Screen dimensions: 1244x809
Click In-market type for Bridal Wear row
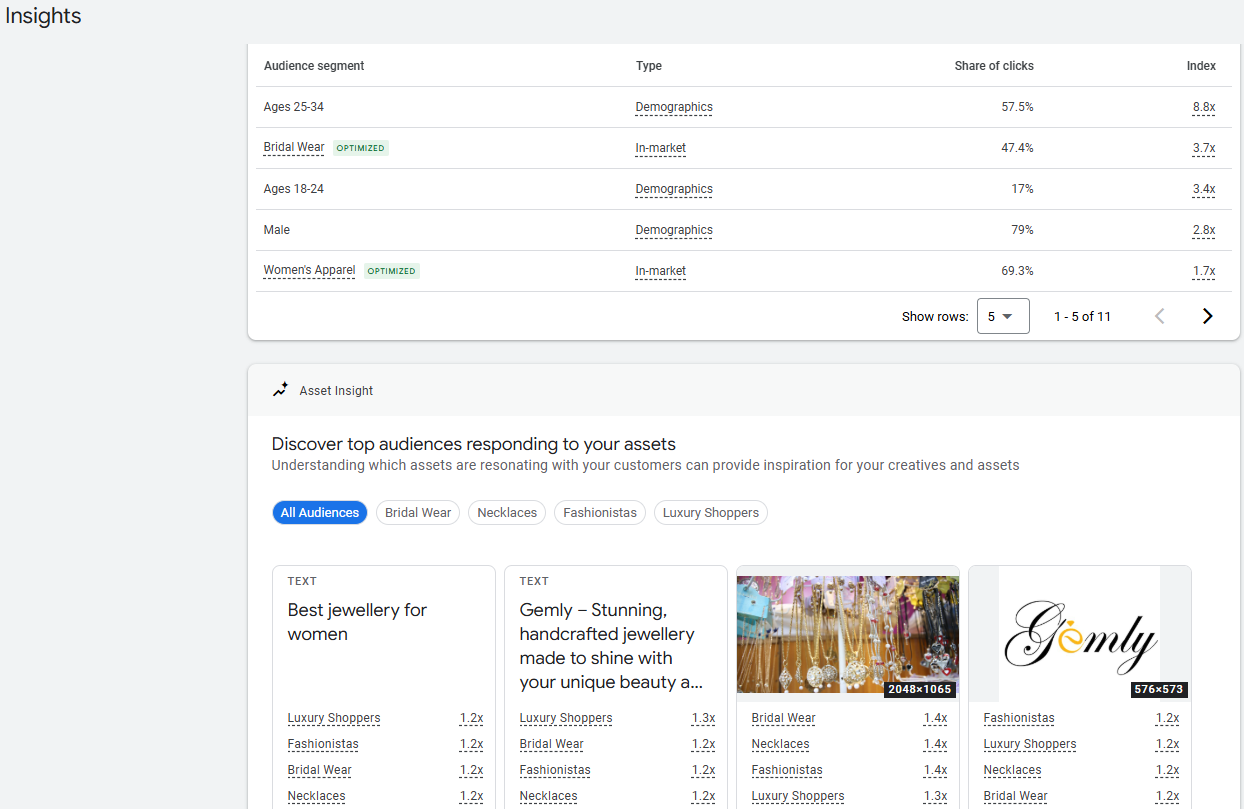(661, 148)
